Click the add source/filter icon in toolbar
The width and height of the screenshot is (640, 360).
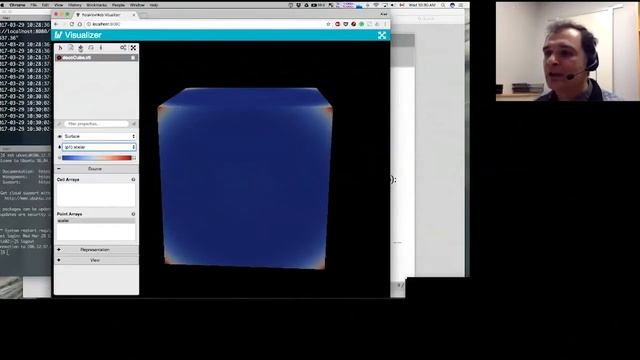[81, 48]
